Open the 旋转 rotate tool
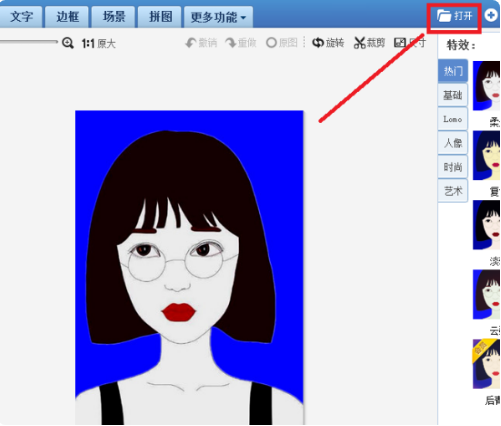The width and height of the screenshot is (501, 426). point(328,43)
